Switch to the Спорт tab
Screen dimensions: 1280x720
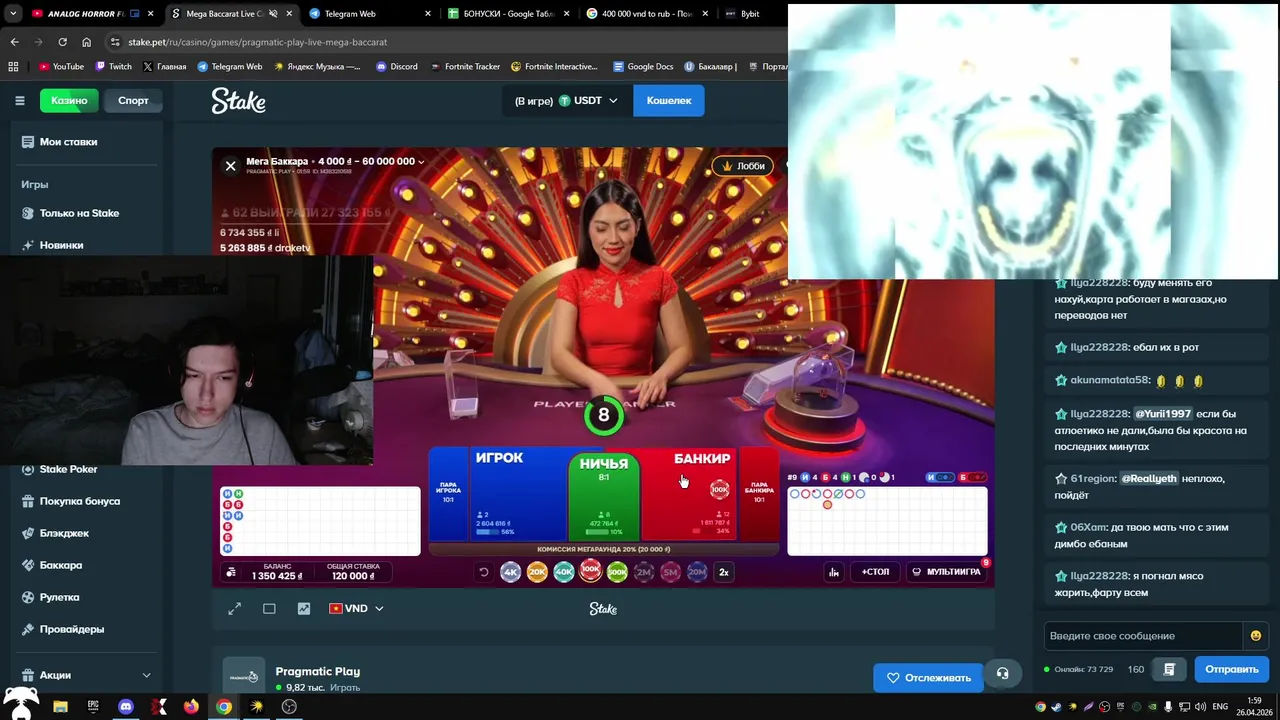coord(133,100)
